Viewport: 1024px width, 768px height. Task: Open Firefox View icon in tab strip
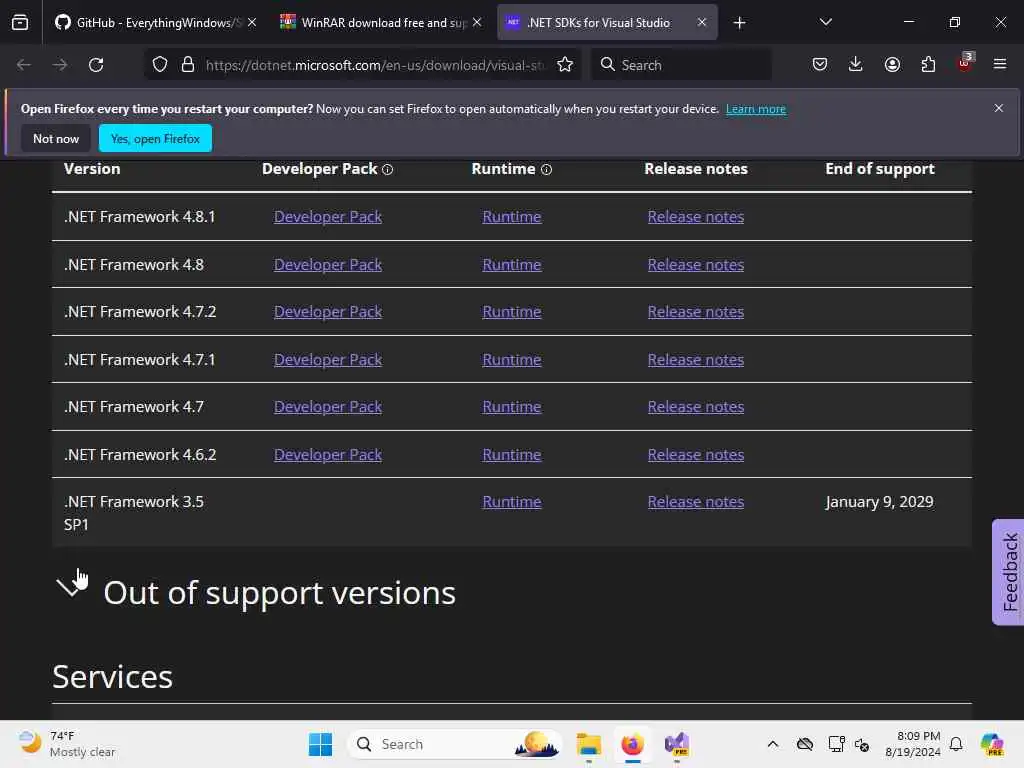click(20, 23)
